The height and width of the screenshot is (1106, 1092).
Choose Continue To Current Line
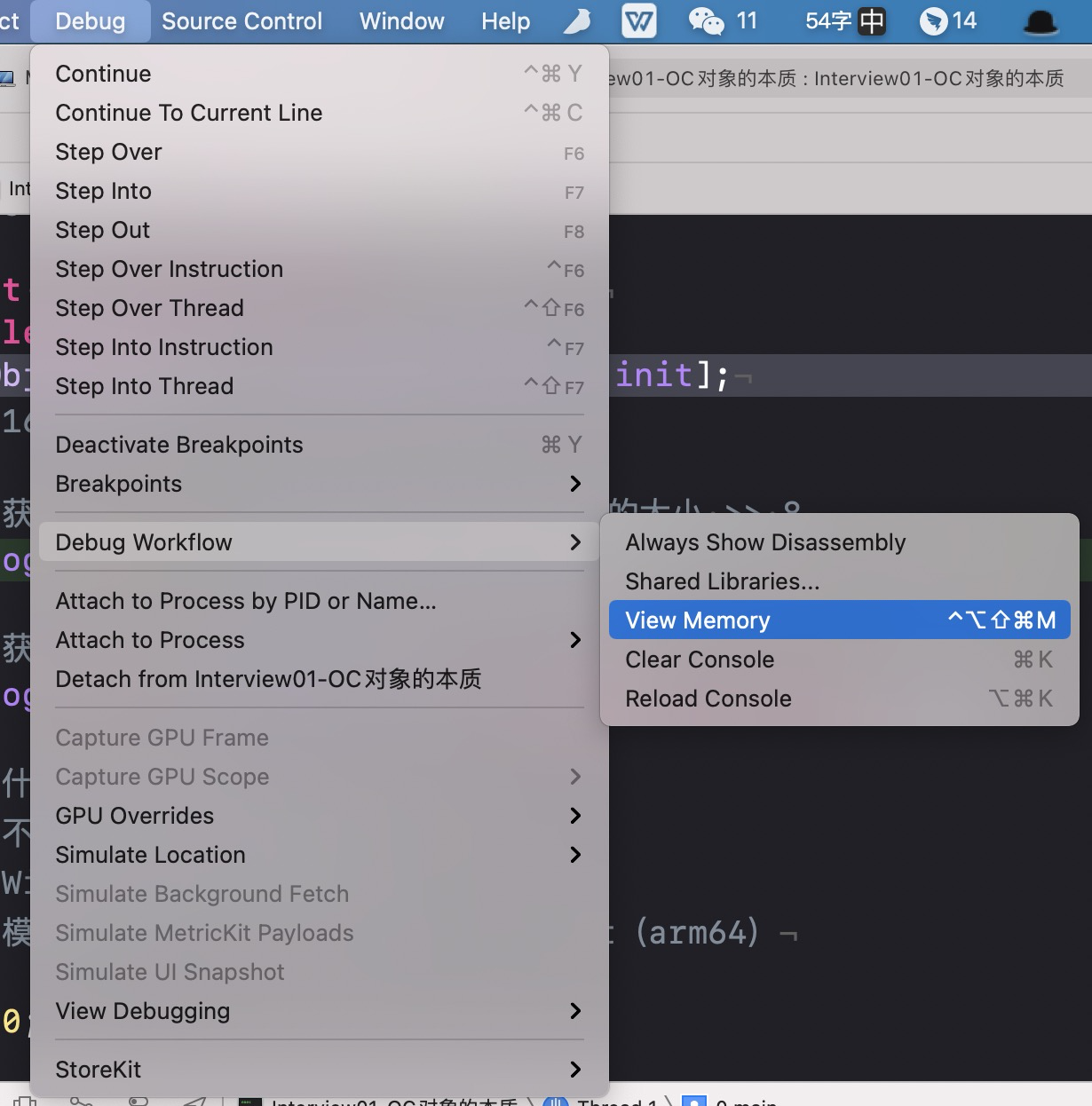coord(320,113)
